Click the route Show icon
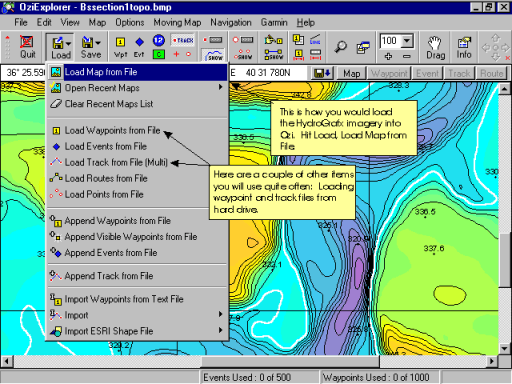Screen dimensions: 512x384 pyautogui.click(x=274, y=55)
